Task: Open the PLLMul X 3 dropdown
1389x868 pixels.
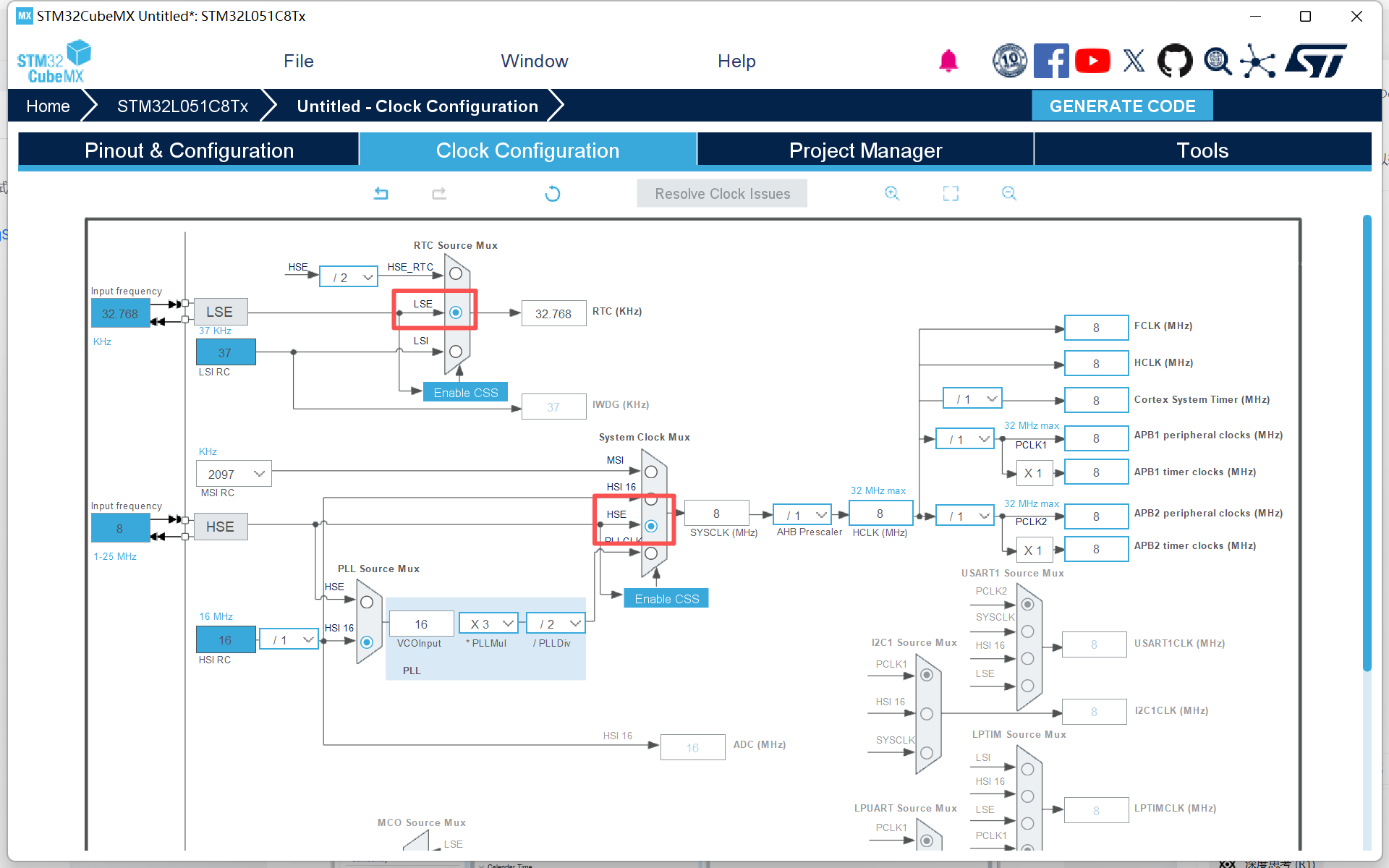Action: point(488,624)
